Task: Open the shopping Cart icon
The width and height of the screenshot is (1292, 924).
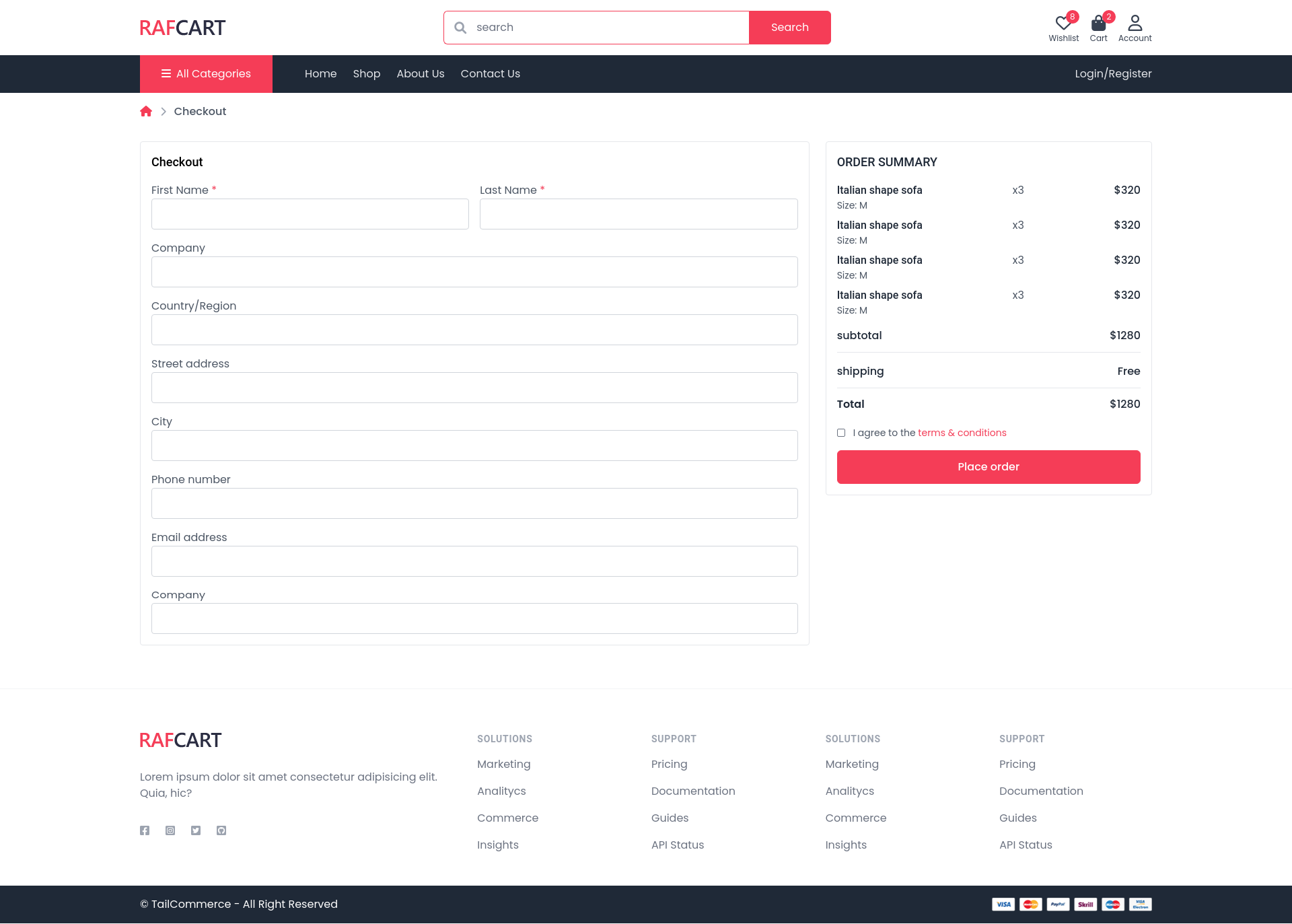Action: 1098,24
